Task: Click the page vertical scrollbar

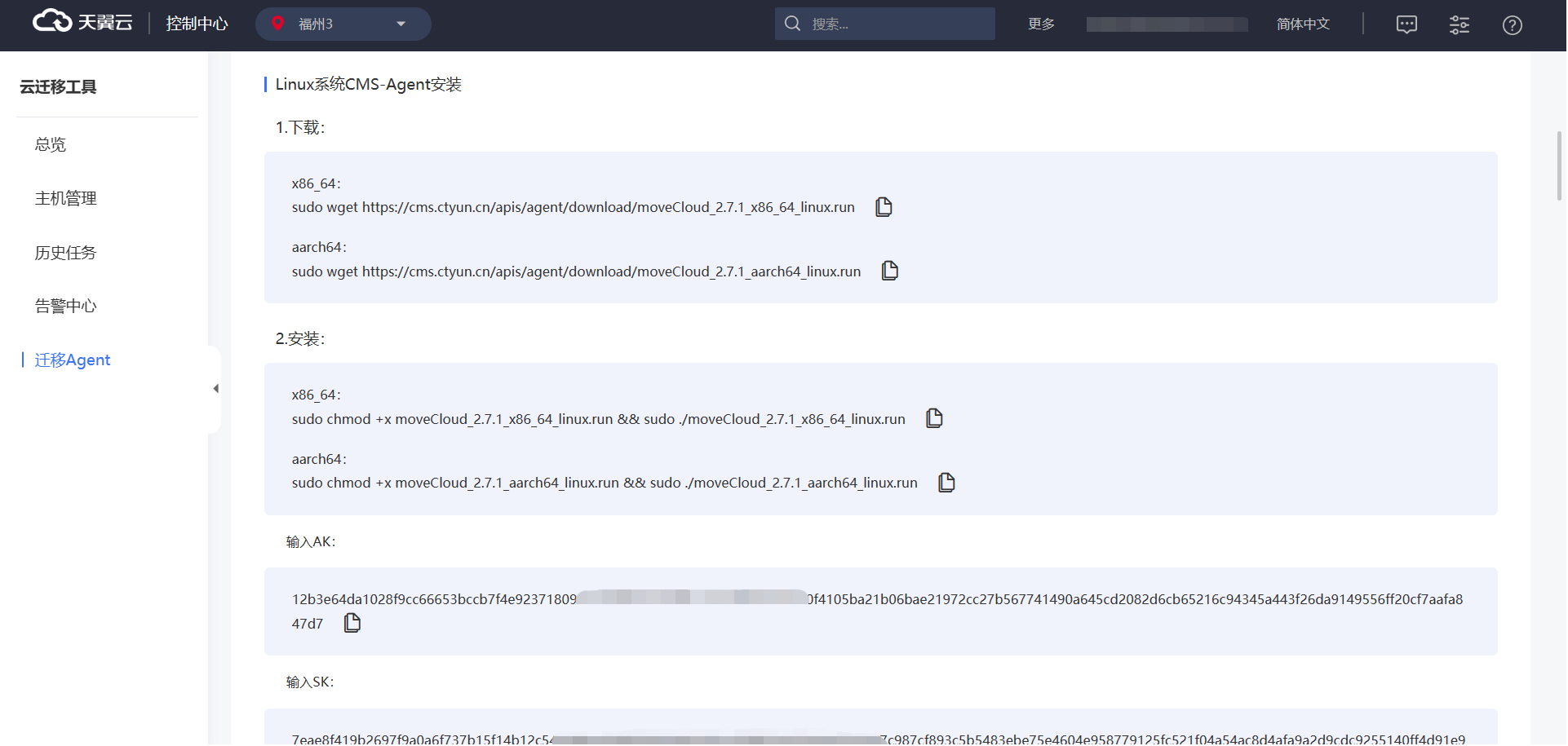Action: (x=1559, y=166)
